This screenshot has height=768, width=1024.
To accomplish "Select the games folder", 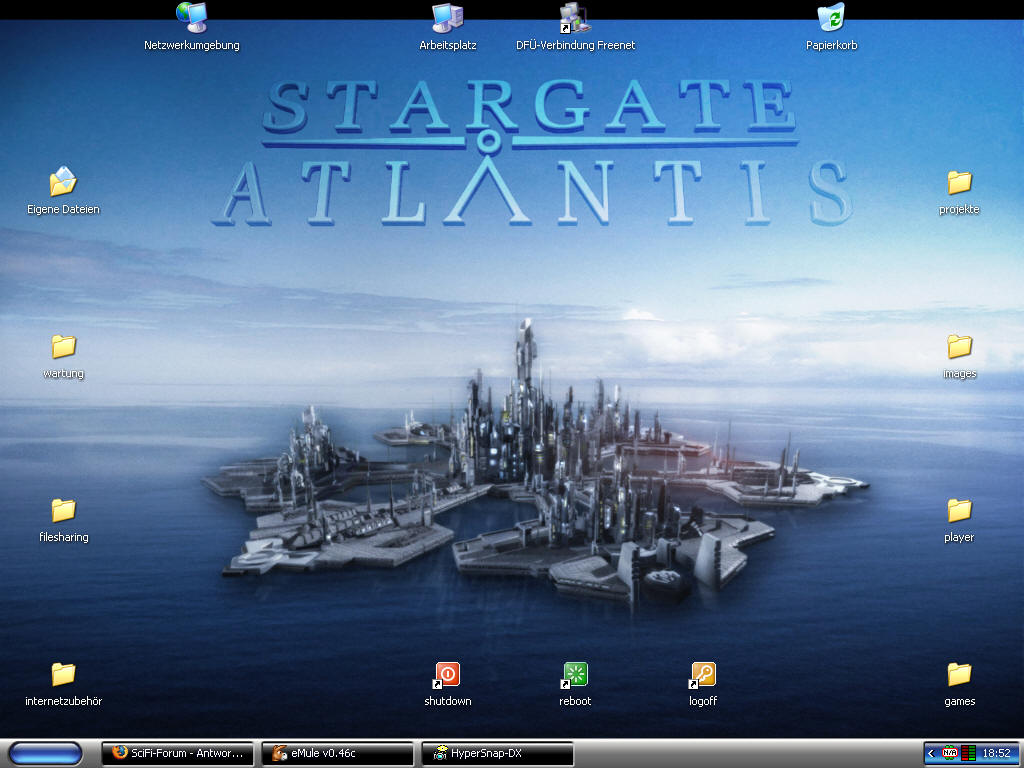I will pyautogui.click(x=959, y=675).
